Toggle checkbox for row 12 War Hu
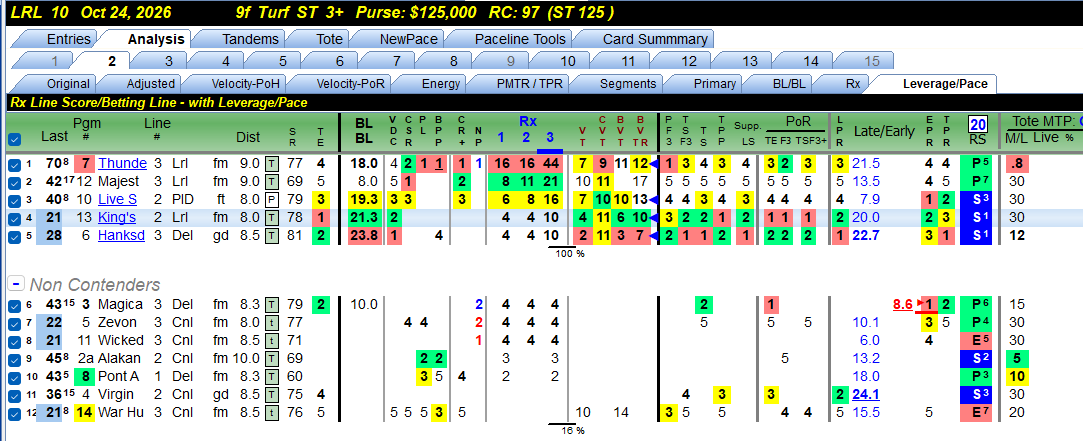 click(x=14, y=413)
